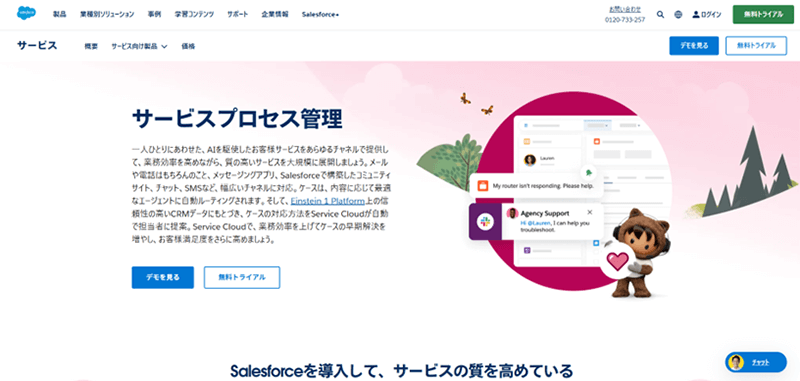Click the サブnav デモを見る button
The width and height of the screenshot is (800, 381).
(x=694, y=45)
